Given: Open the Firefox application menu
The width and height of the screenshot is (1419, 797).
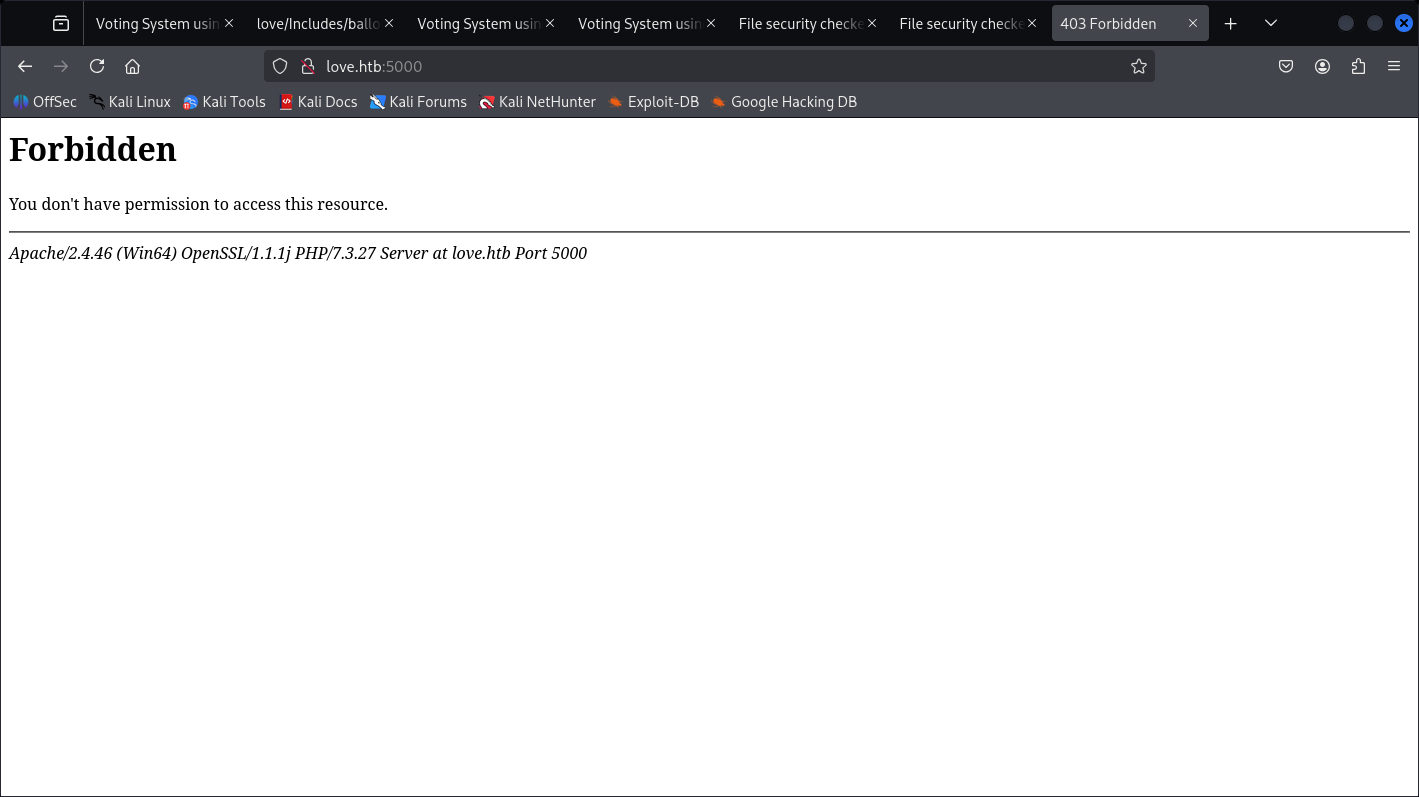Looking at the screenshot, I should (x=1394, y=66).
